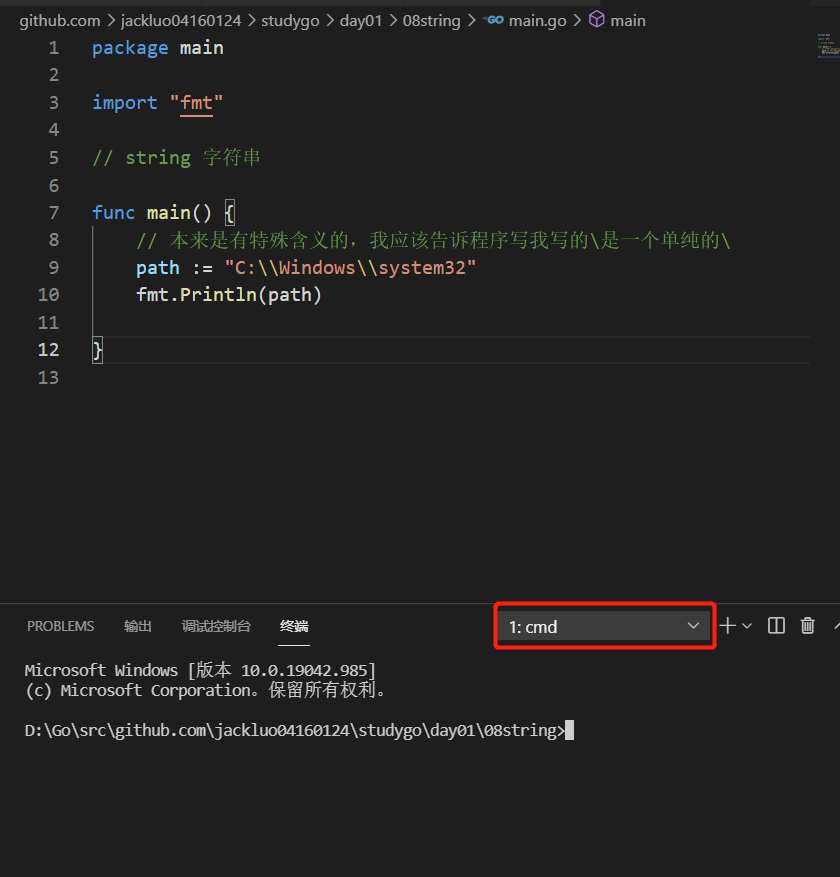The image size is (840, 877).
Task: Click the path string "C:\\Windows\\system32"
Action: pos(350,267)
